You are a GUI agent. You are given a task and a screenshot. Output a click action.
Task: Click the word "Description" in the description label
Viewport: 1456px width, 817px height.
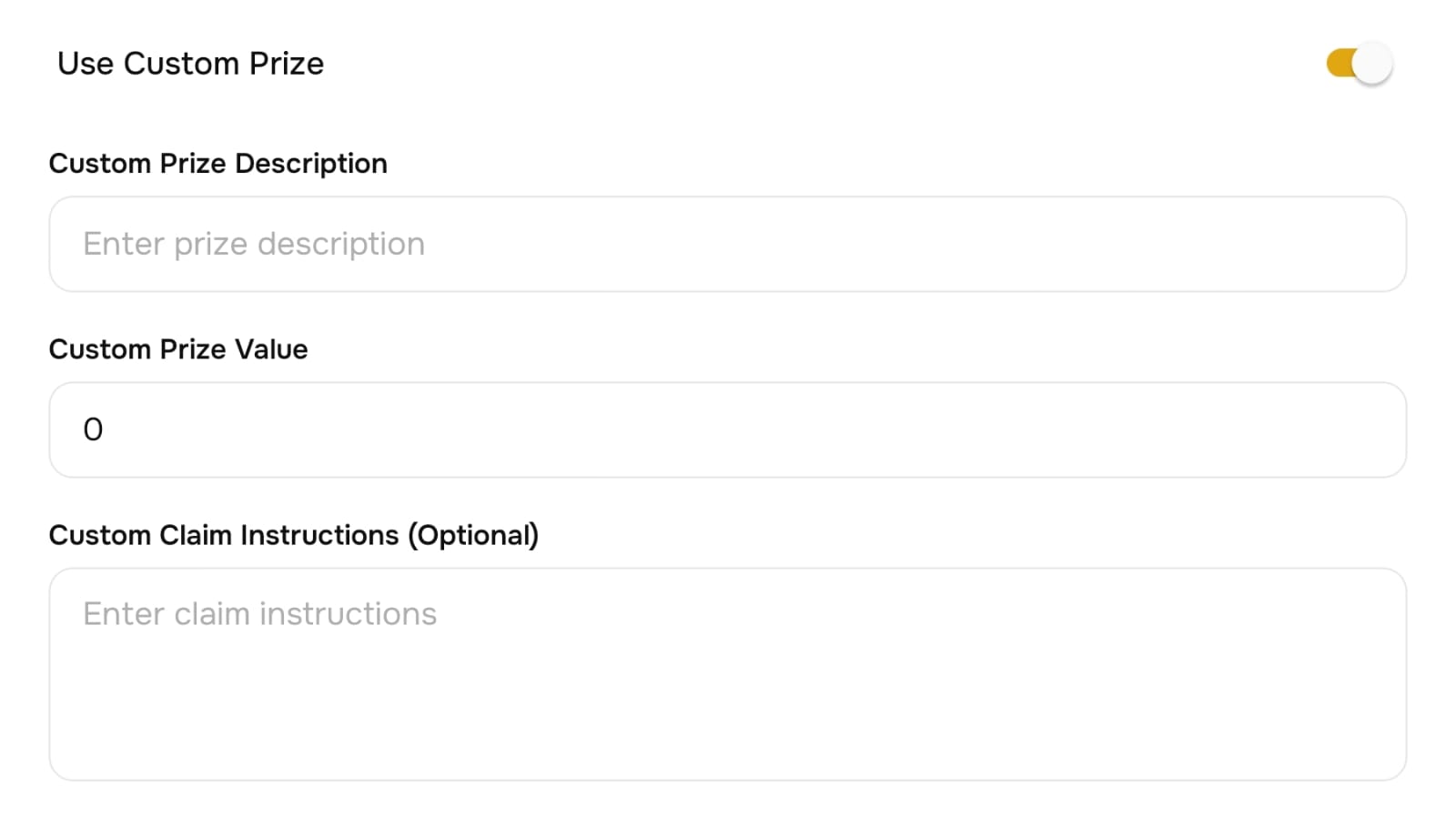(x=311, y=164)
